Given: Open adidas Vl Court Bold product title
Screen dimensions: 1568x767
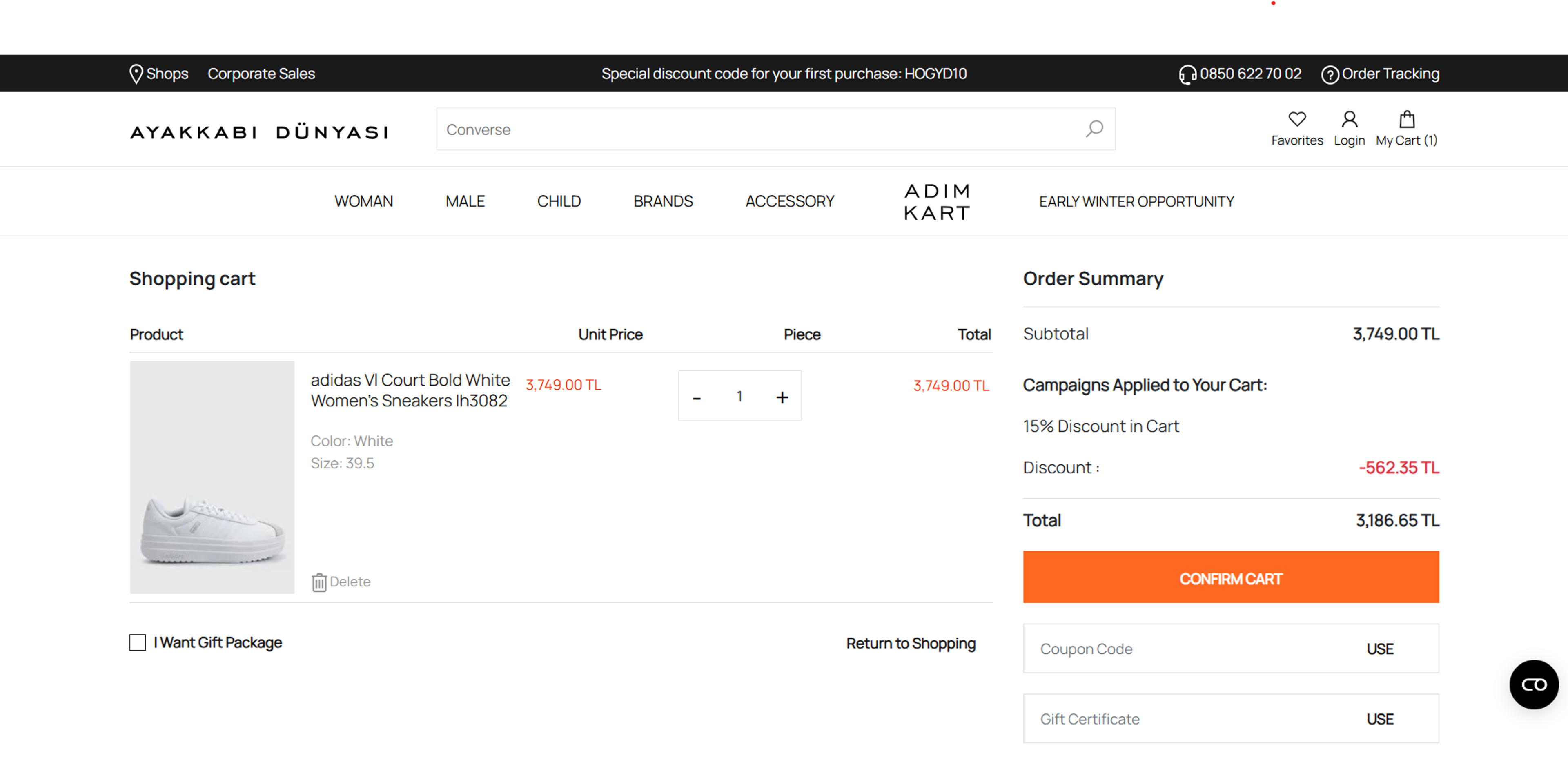Looking at the screenshot, I should pos(410,390).
